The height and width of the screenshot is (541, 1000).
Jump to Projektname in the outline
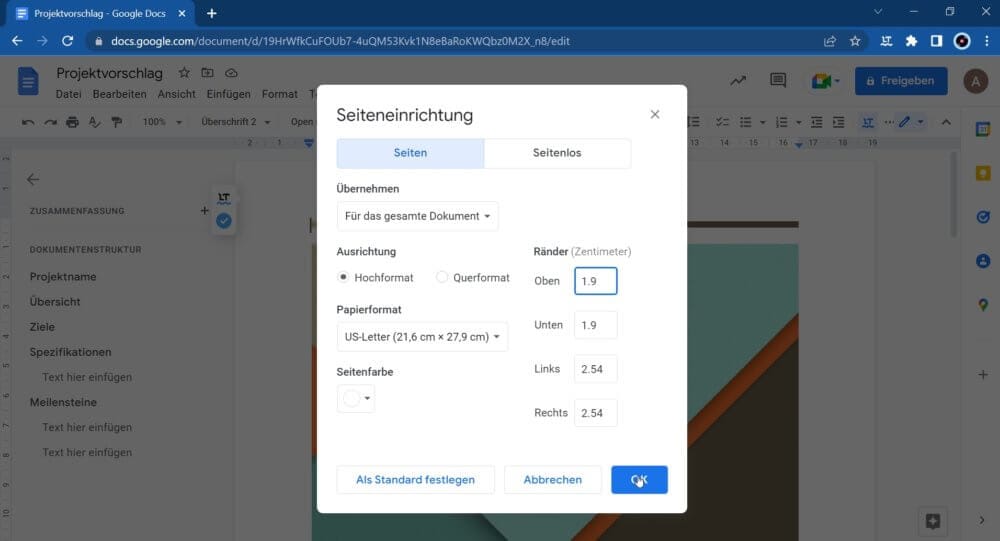tap(63, 277)
